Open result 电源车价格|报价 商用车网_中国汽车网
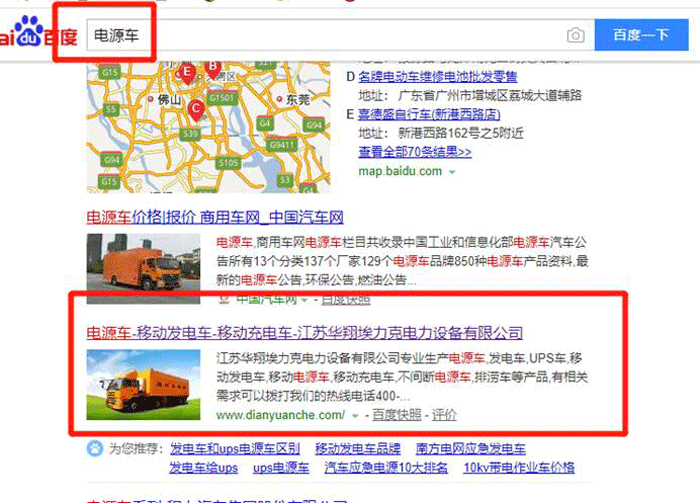This screenshot has height=503, width=700. (x=215, y=217)
